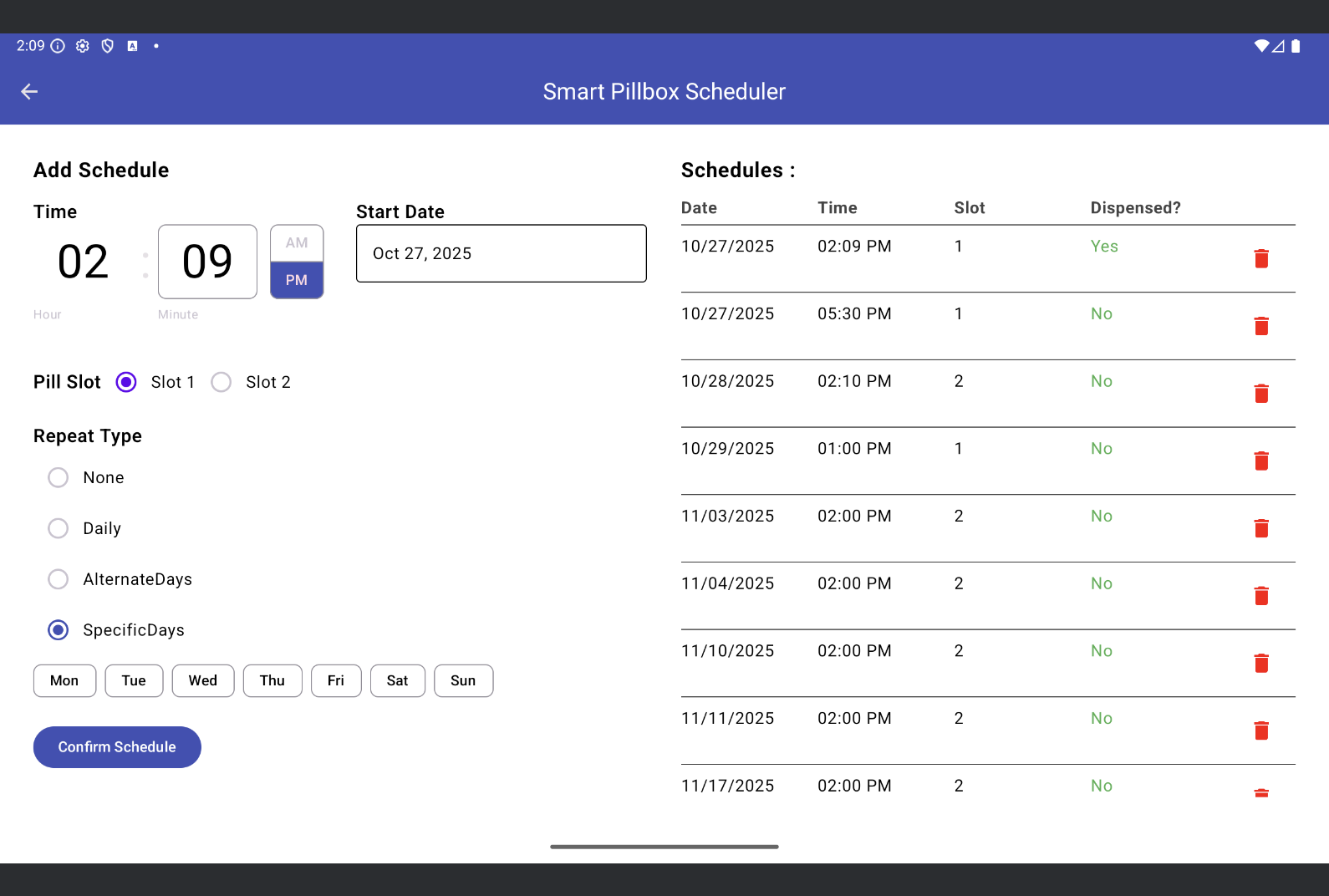Select Slot 1 radio button
This screenshot has height=896, width=1329.
pyautogui.click(x=126, y=382)
